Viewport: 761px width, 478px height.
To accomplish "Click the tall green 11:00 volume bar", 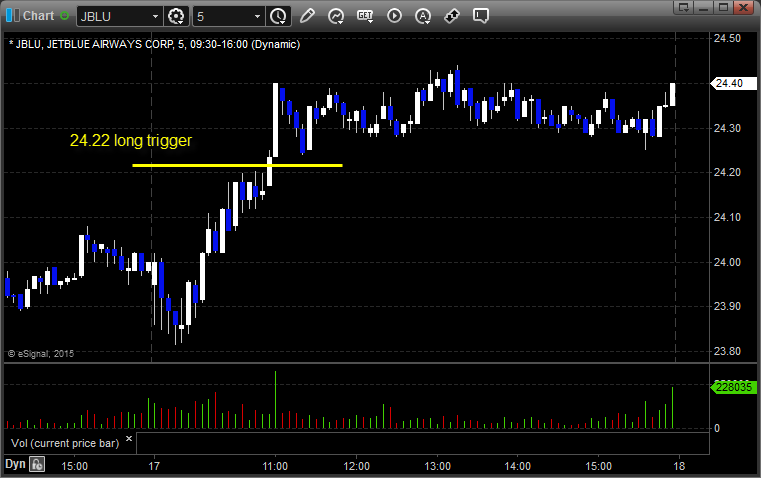I will pyautogui.click(x=276, y=399).
